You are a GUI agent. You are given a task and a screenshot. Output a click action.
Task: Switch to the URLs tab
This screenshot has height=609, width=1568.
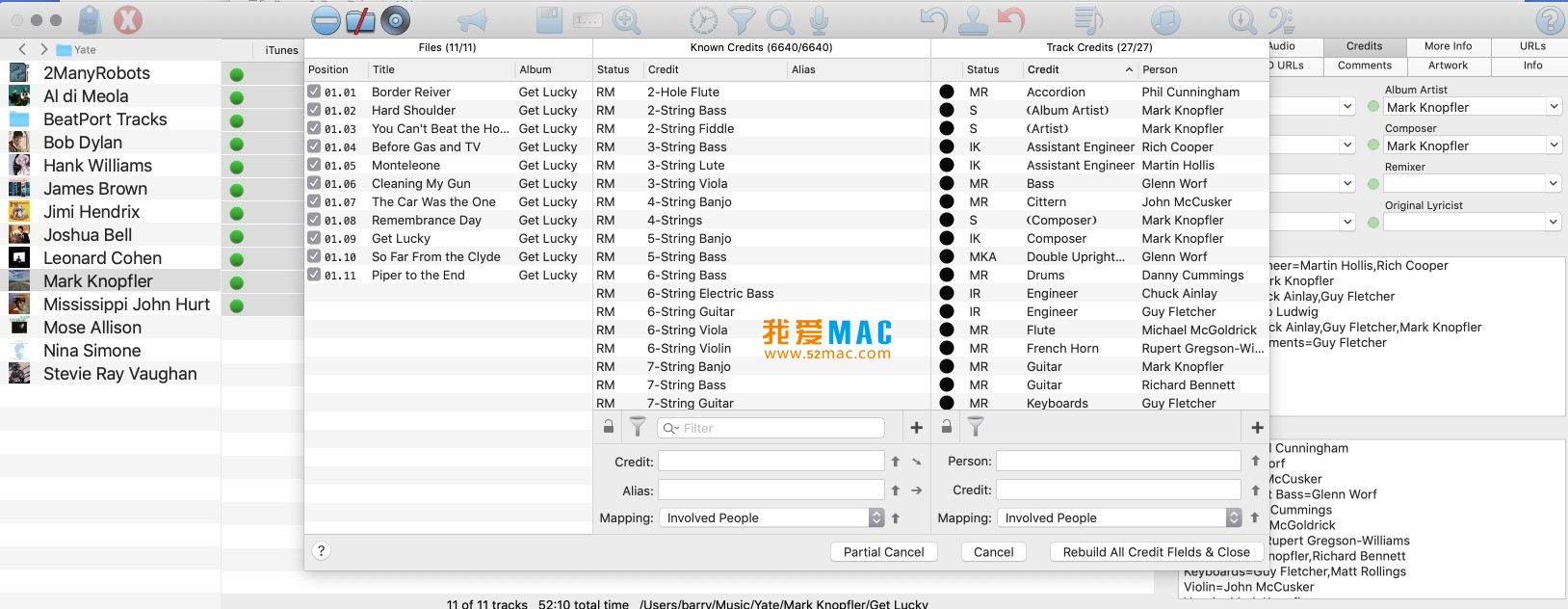1532,46
